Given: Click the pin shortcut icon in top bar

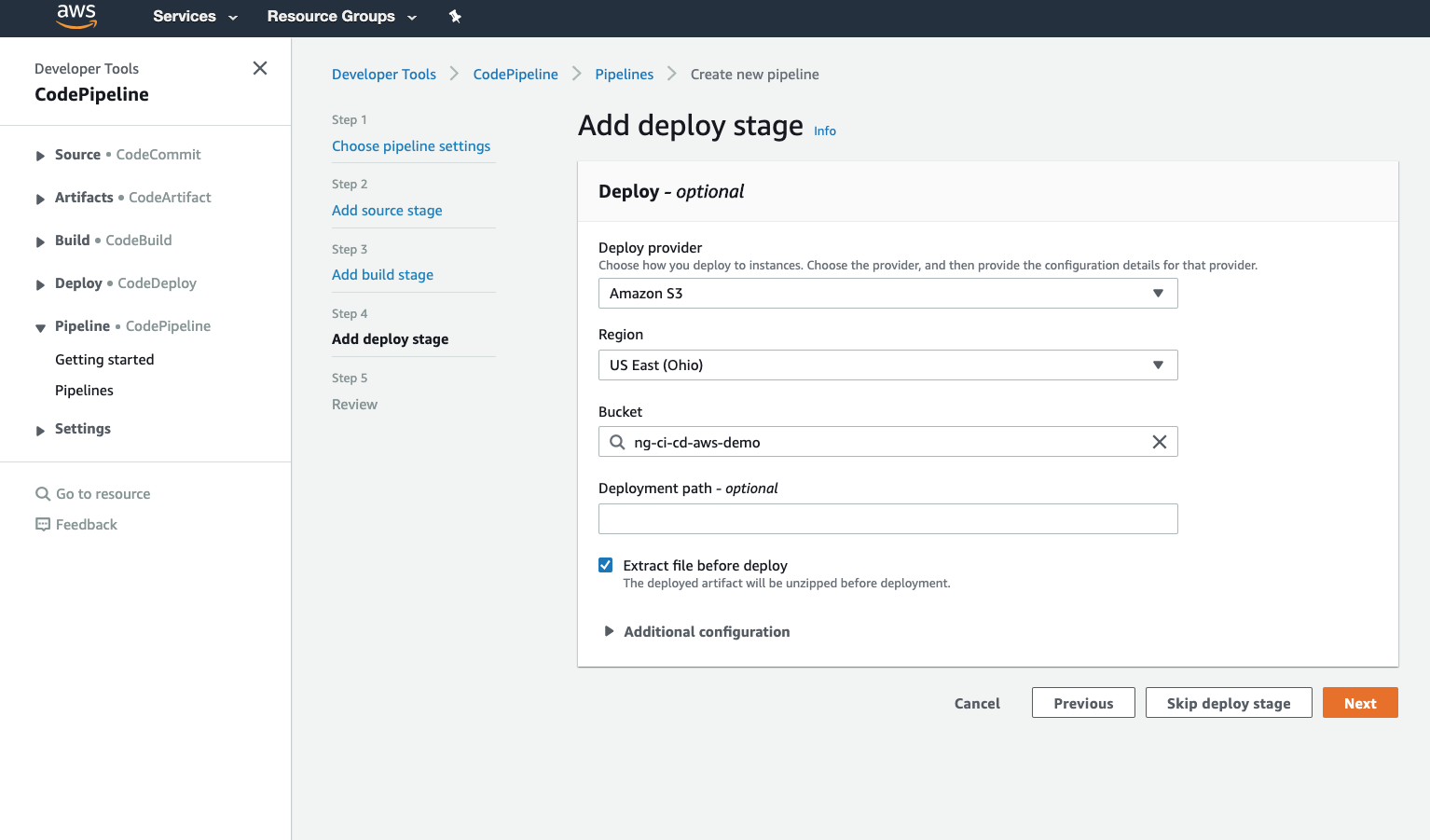Looking at the screenshot, I should click(455, 16).
